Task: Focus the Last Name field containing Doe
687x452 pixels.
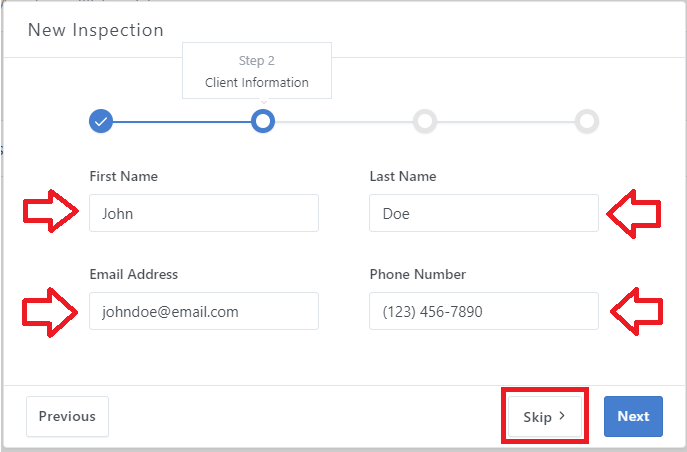Action: click(x=483, y=213)
